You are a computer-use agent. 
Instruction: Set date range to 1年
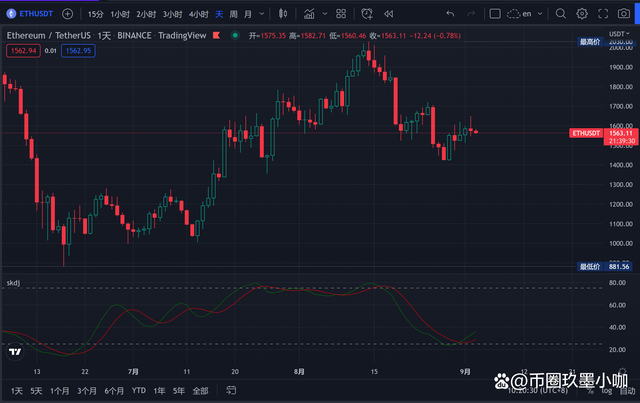159,391
